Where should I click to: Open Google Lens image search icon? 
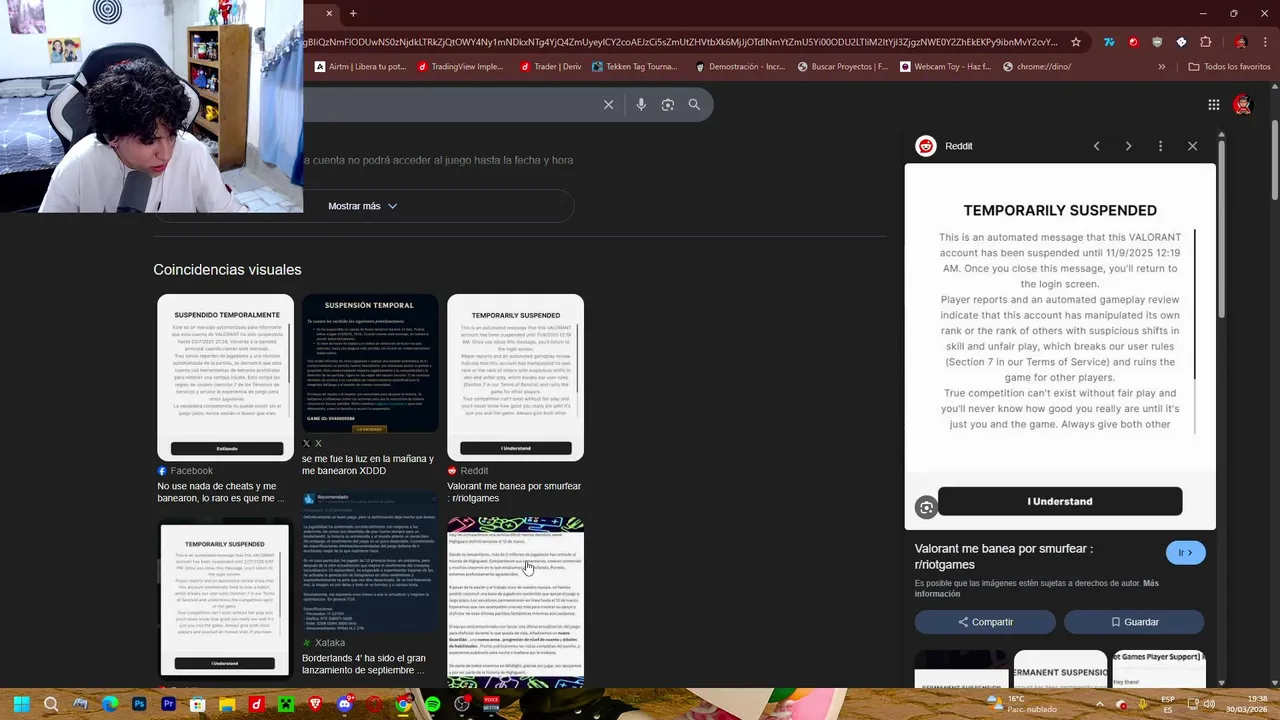pyautogui.click(x=668, y=104)
